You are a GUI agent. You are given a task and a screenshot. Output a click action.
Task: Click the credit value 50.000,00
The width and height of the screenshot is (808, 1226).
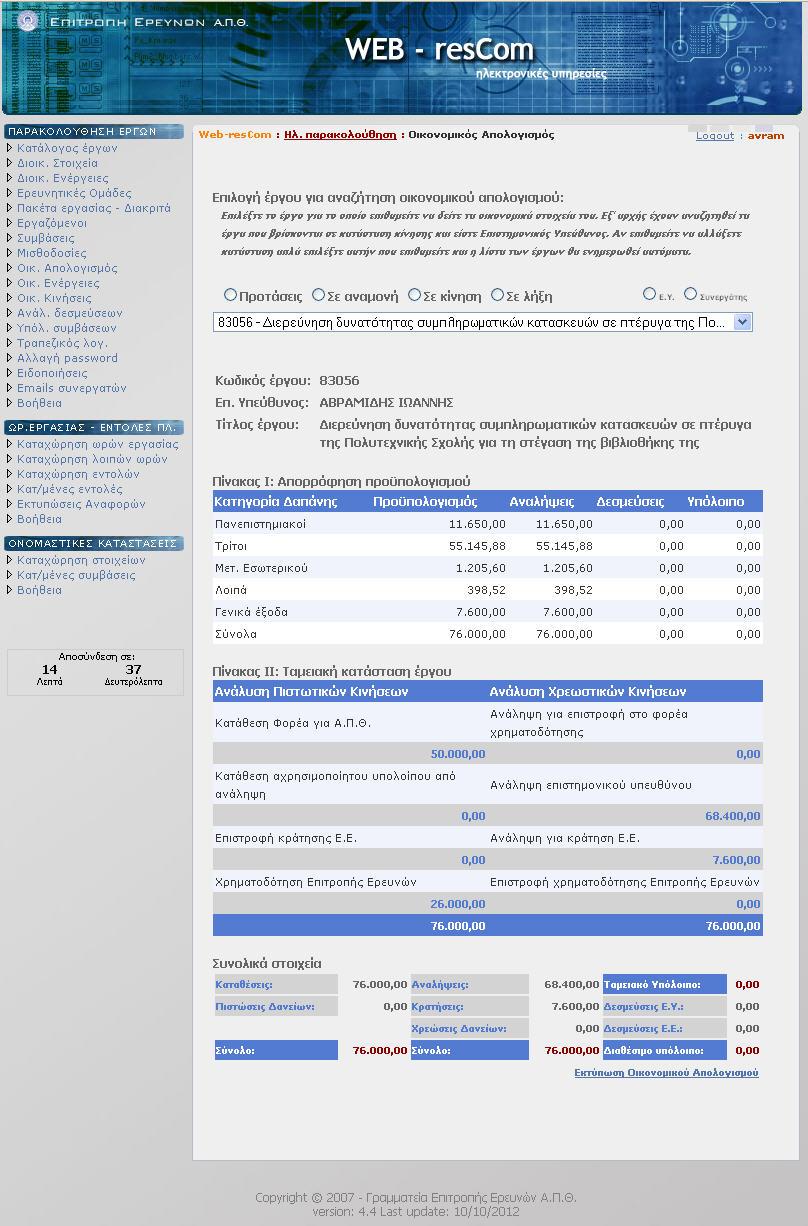[458, 754]
